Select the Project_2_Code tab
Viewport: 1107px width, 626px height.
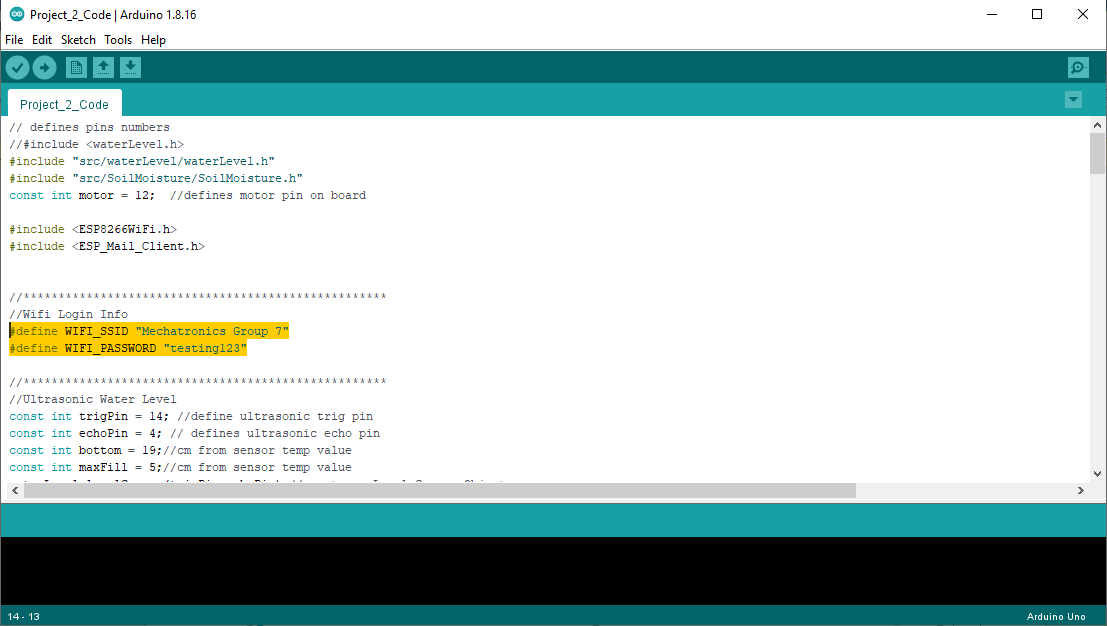click(x=64, y=104)
